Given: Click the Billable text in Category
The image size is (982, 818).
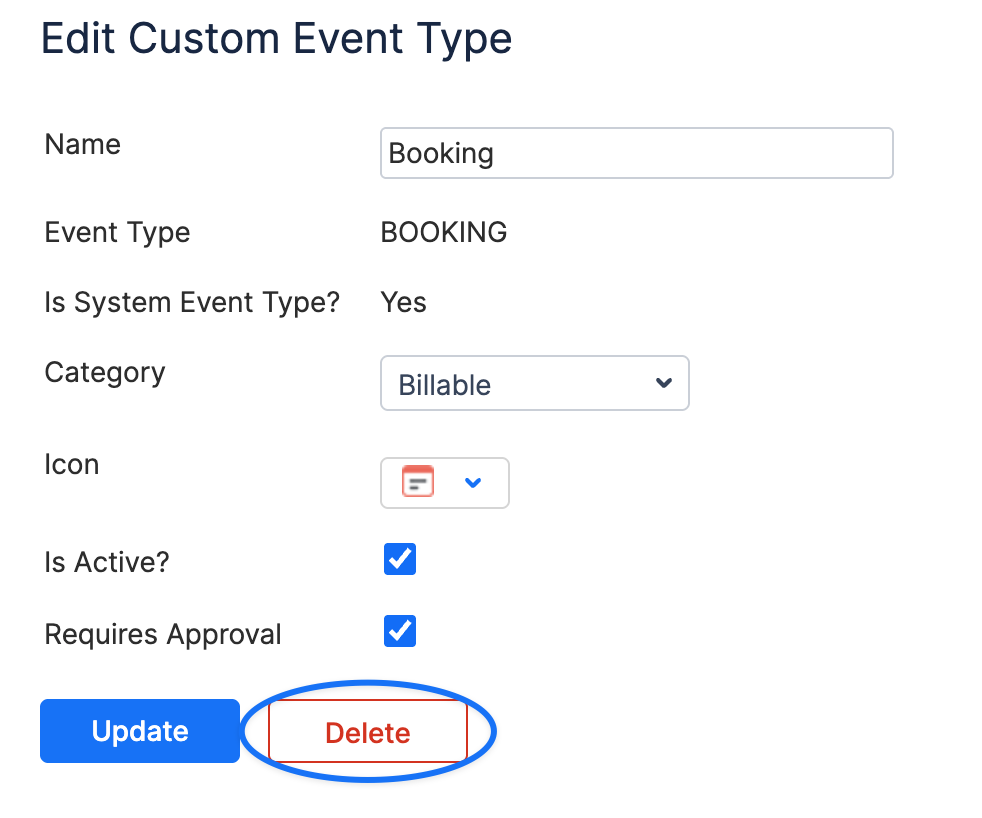Looking at the screenshot, I should [x=445, y=385].
